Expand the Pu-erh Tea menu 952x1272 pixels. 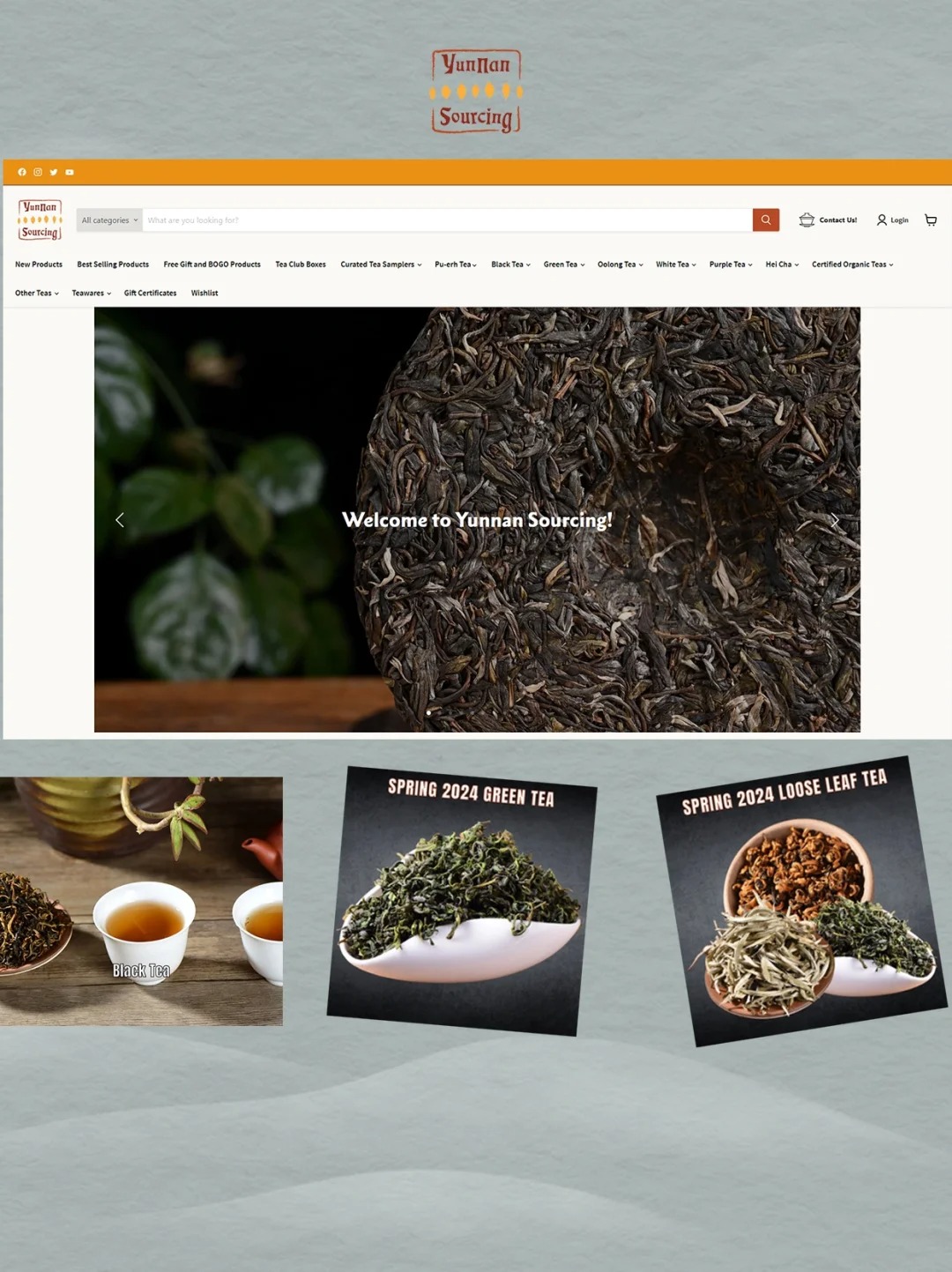point(456,264)
